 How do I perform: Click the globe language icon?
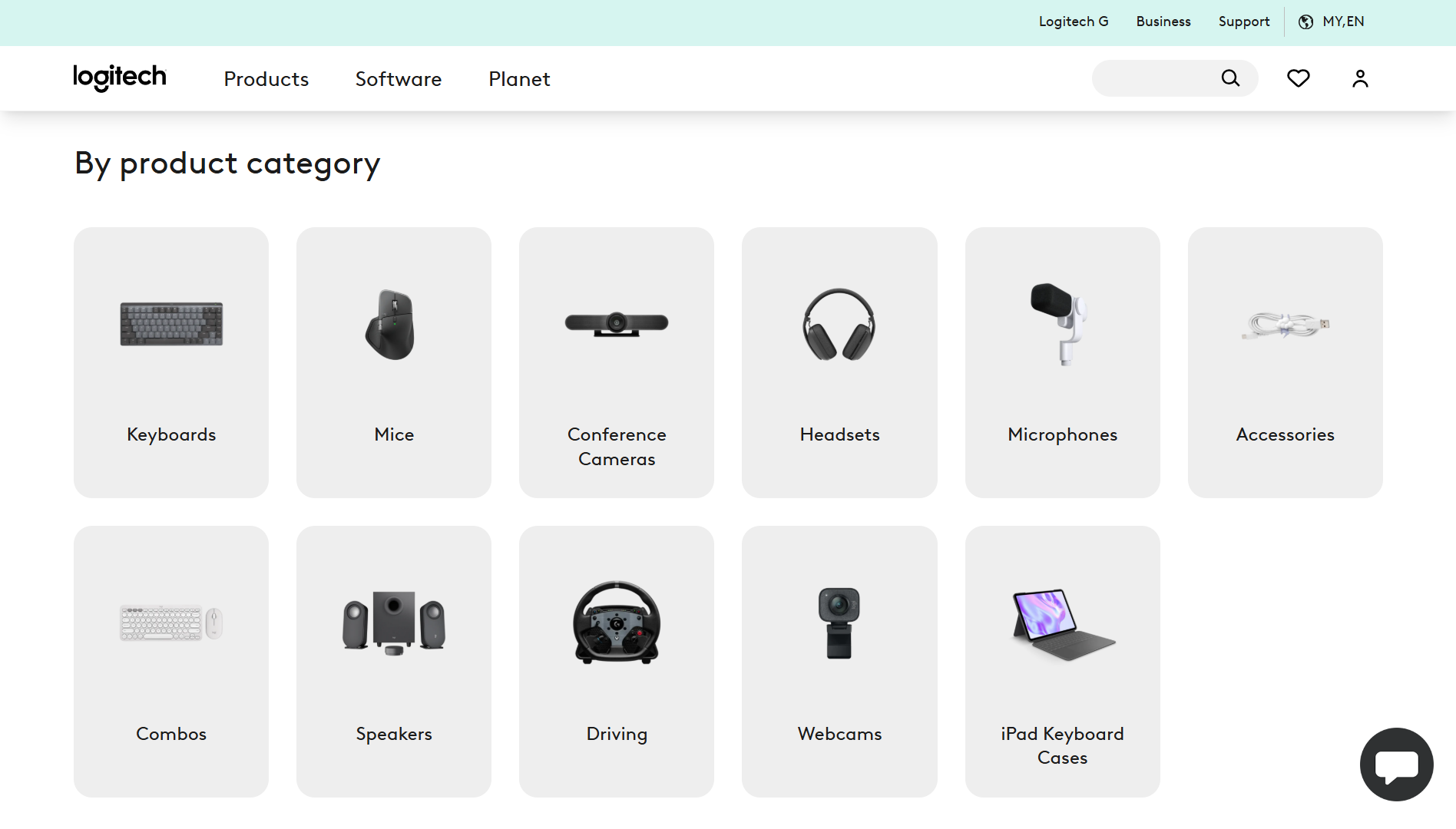1305,21
